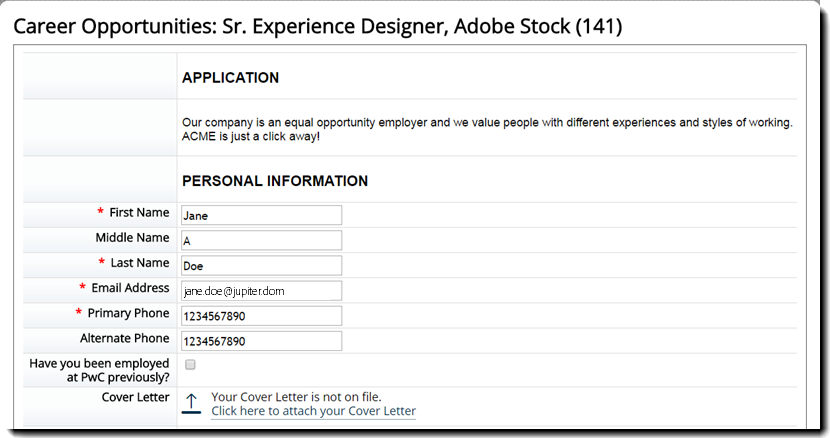Click the equal opportunity employer paragraph
The width and height of the screenshot is (830, 438).
(486, 129)
